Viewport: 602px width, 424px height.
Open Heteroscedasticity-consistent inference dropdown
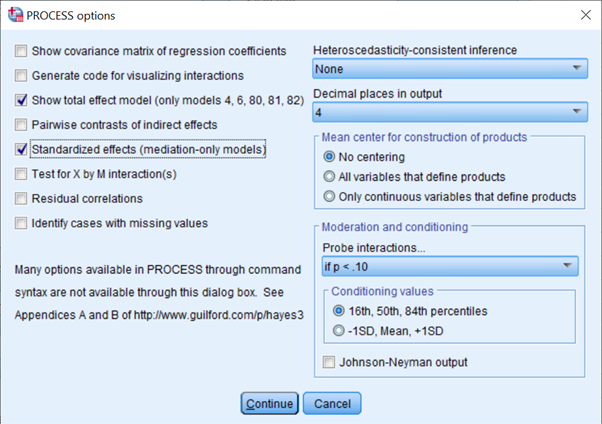tap(449, 69)
